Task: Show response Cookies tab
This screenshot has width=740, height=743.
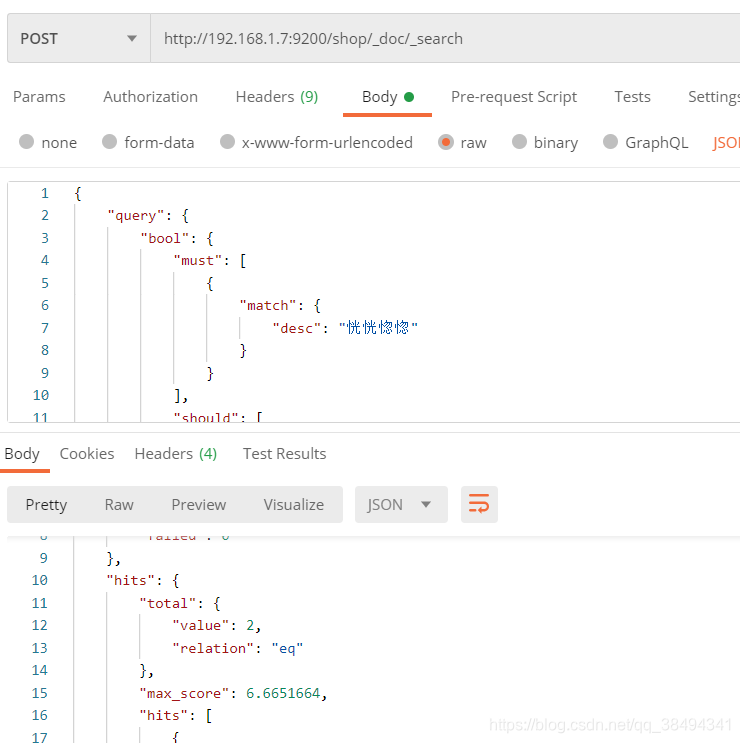Action: [x=87, y=453]
